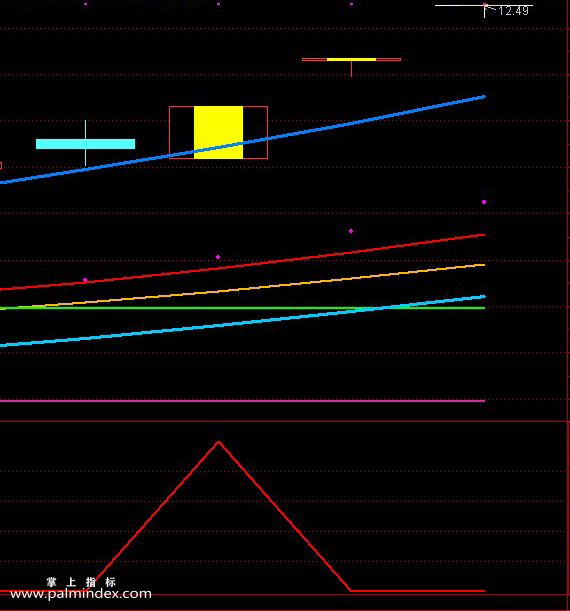
Task: Click magenta dot under yellow candle
Action: (x=218, y=257)
